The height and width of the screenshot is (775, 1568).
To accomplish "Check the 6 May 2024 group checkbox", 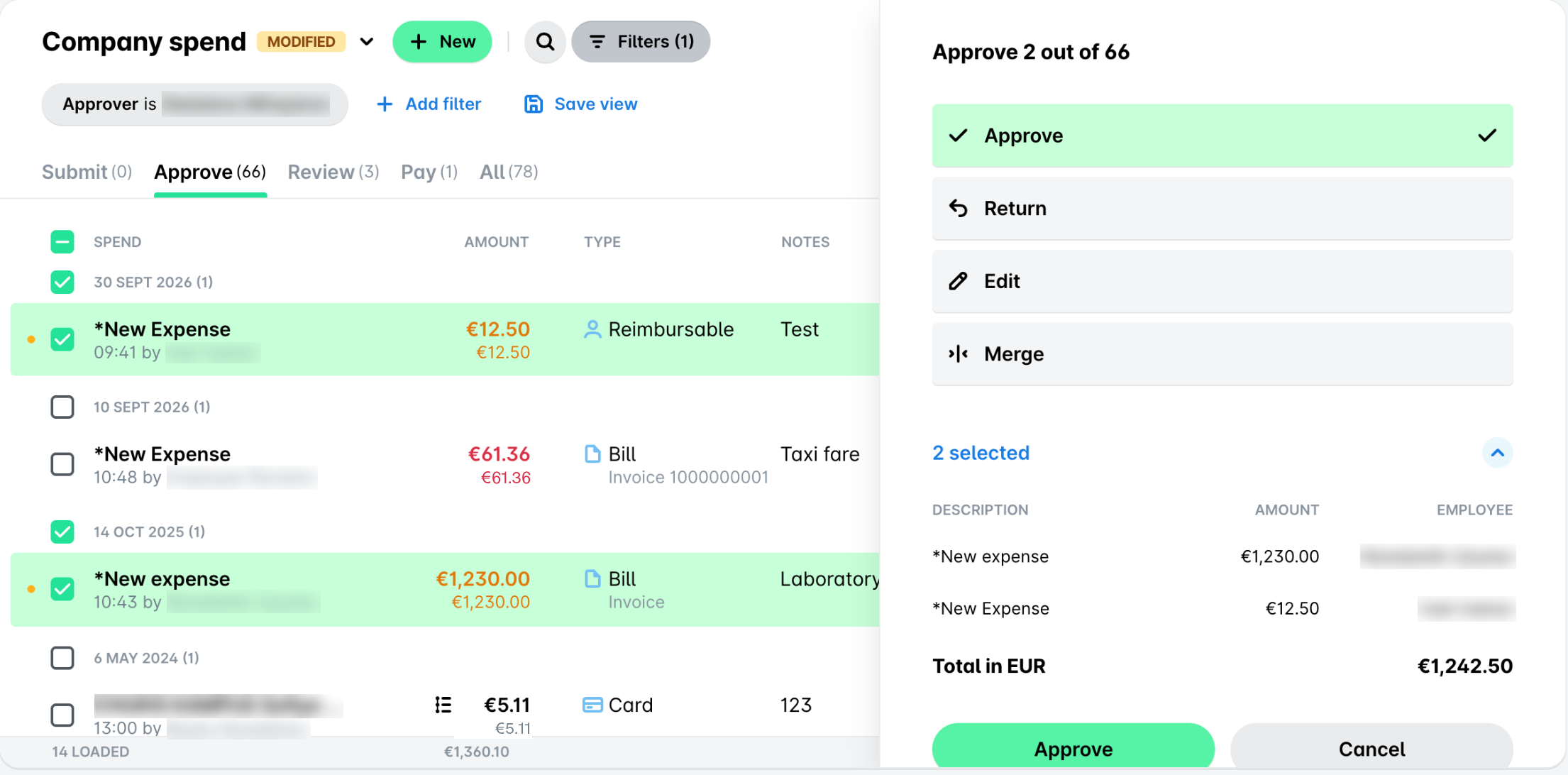I will coord(62,658).
